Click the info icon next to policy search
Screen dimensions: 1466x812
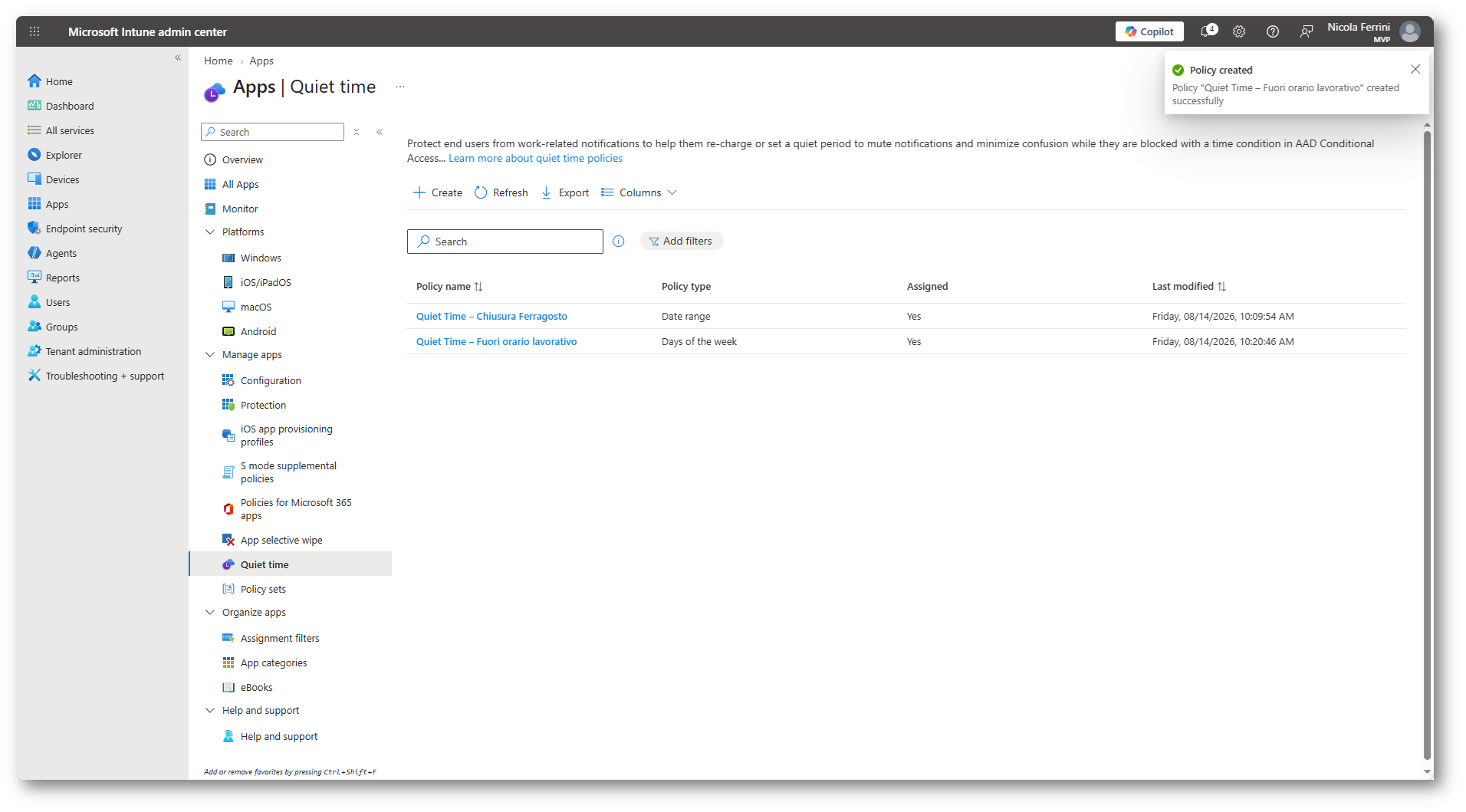[x=619, y=242]
